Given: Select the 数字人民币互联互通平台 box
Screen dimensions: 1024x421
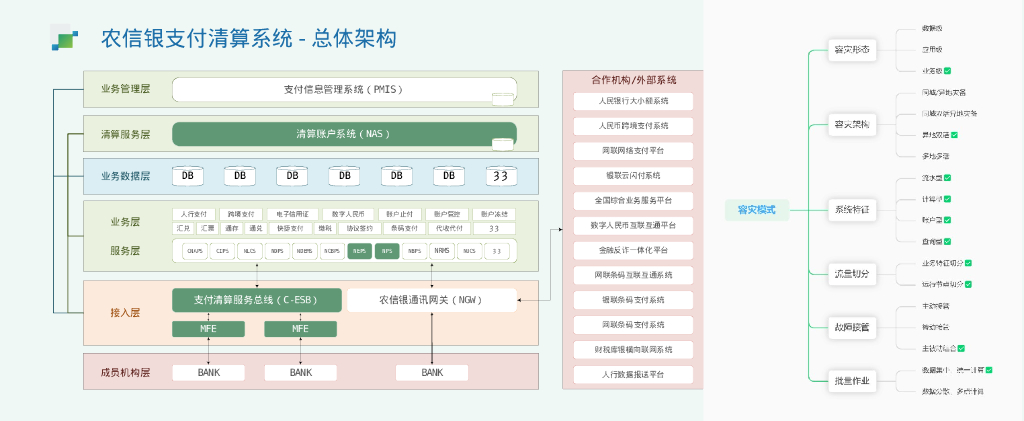Looking at the screenshot, I should tap(633, 225).
